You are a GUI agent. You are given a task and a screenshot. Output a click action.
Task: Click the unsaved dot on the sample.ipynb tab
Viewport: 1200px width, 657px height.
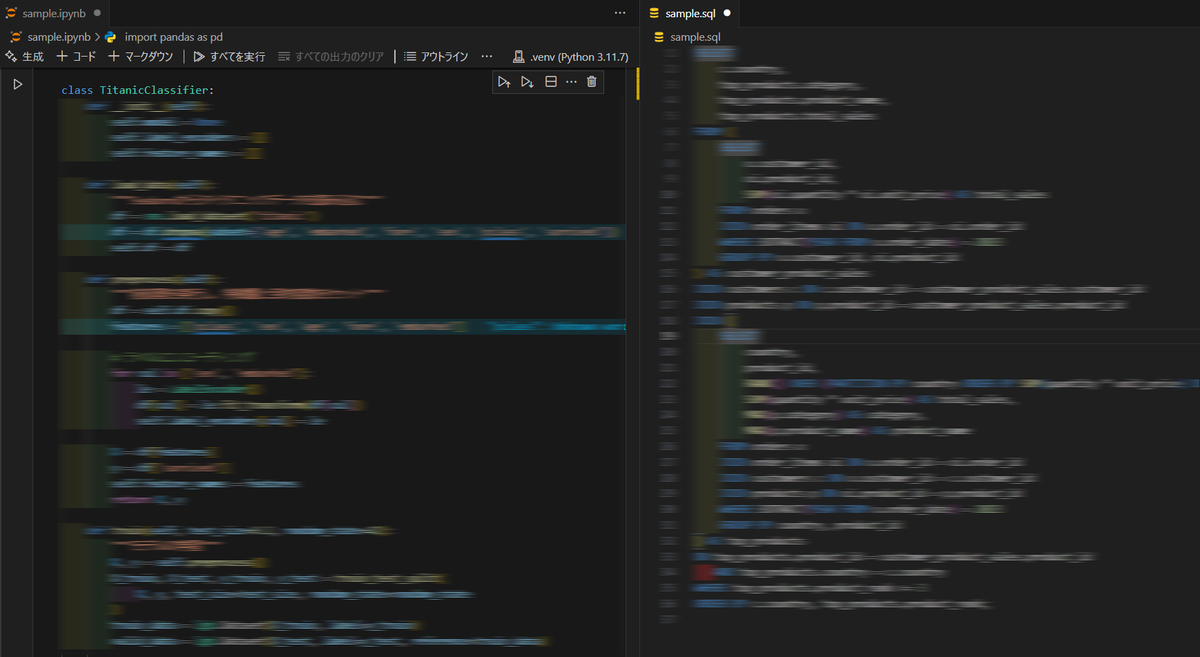tap(97, 14)
